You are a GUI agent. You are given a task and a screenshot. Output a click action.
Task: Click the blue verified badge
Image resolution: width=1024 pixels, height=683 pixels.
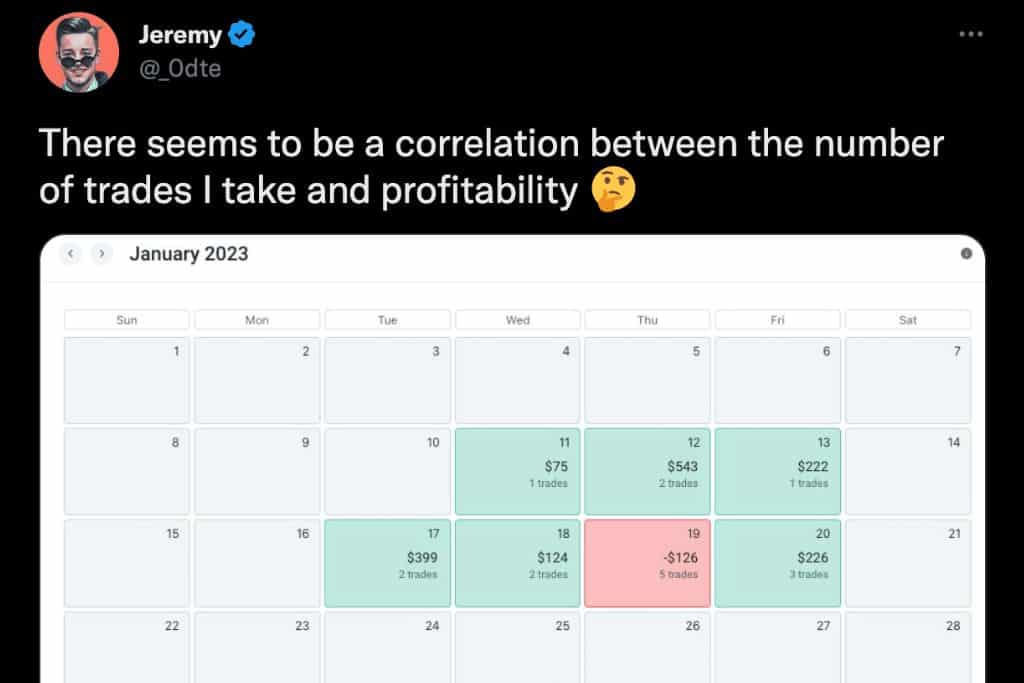(242, 36)
